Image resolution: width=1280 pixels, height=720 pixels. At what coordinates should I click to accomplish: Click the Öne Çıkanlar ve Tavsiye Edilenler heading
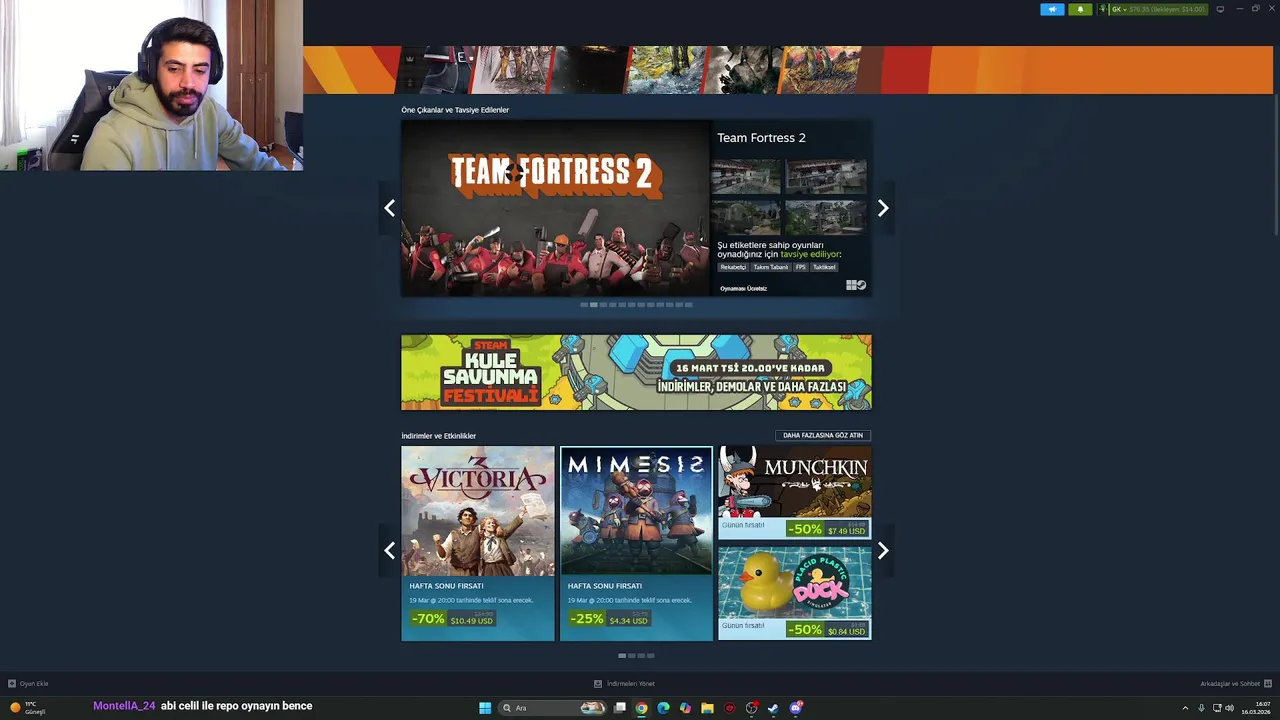[455, 110]
